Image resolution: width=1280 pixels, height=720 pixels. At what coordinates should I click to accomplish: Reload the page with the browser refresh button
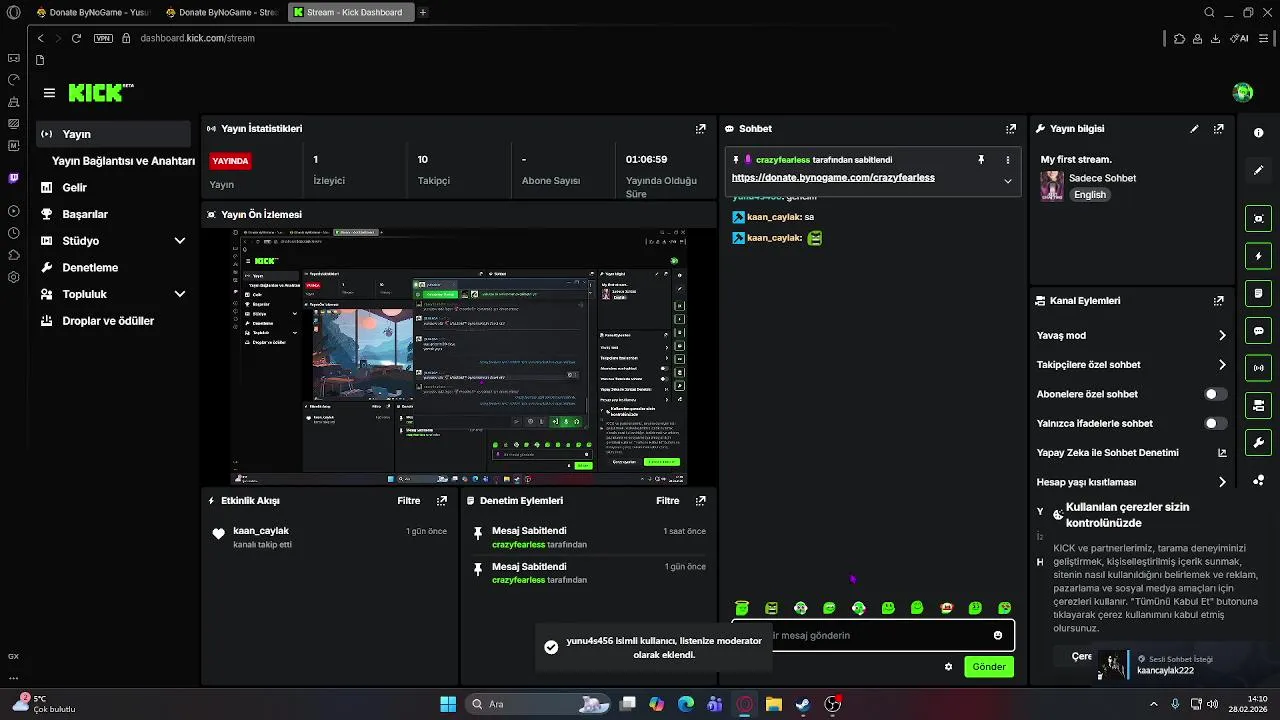pos(76,38)
